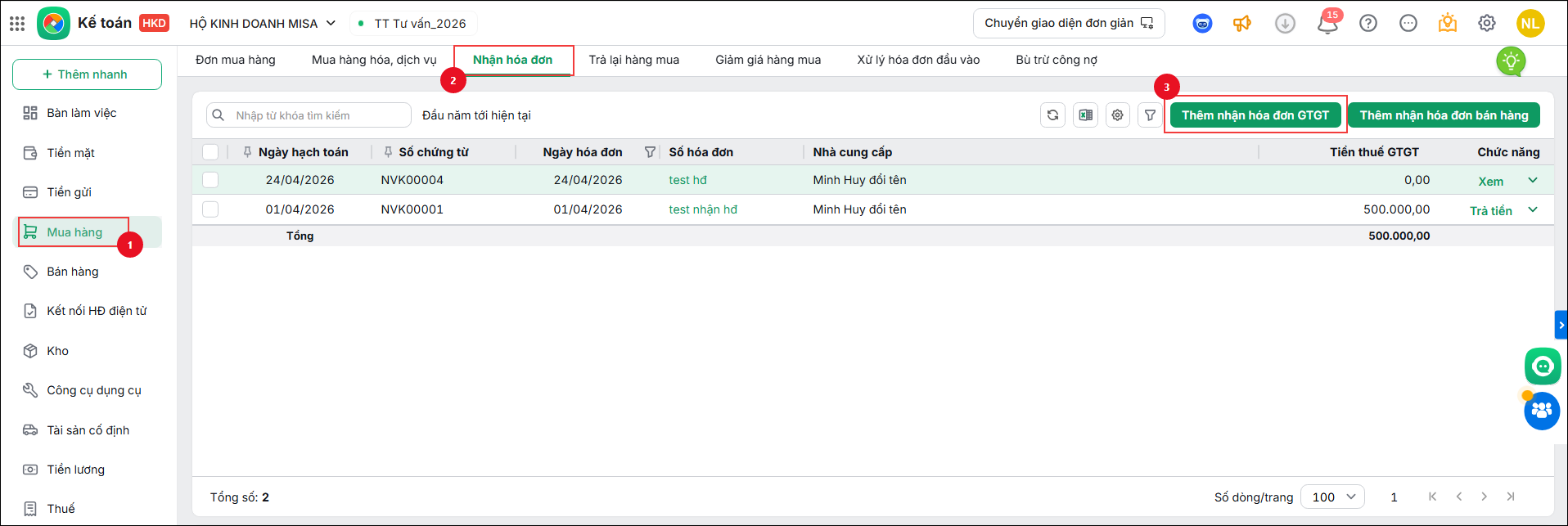Open the green chat support widget
Screen dimensions: 1568x526
(1543, 366)
